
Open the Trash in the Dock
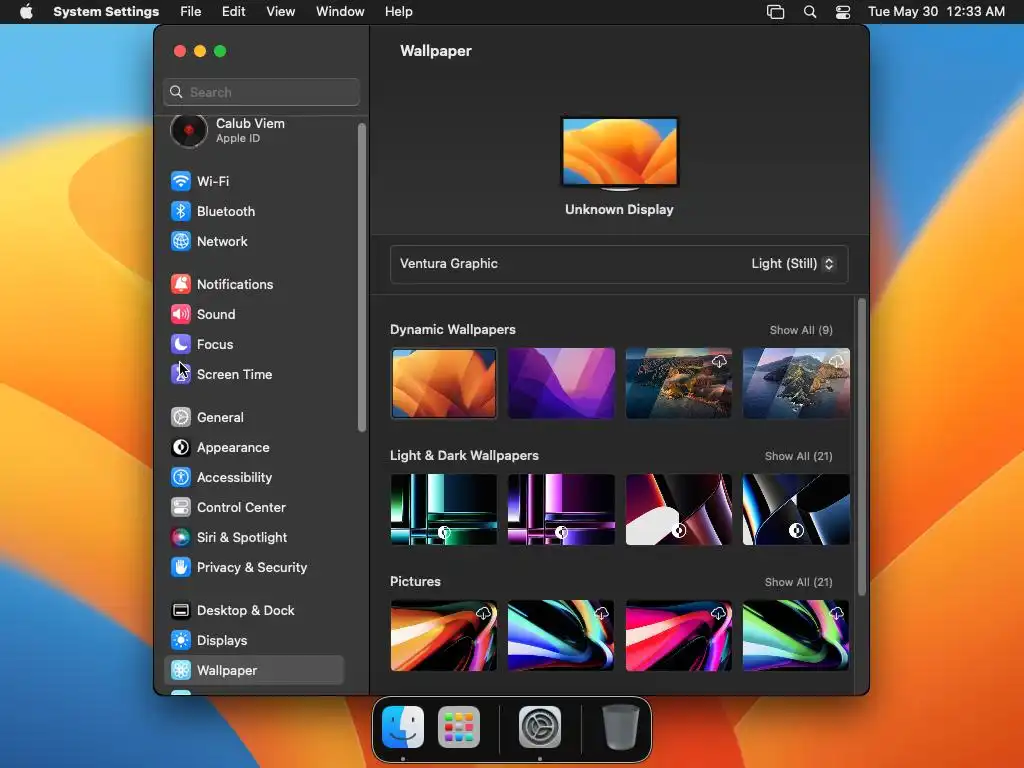click(620, 727)
